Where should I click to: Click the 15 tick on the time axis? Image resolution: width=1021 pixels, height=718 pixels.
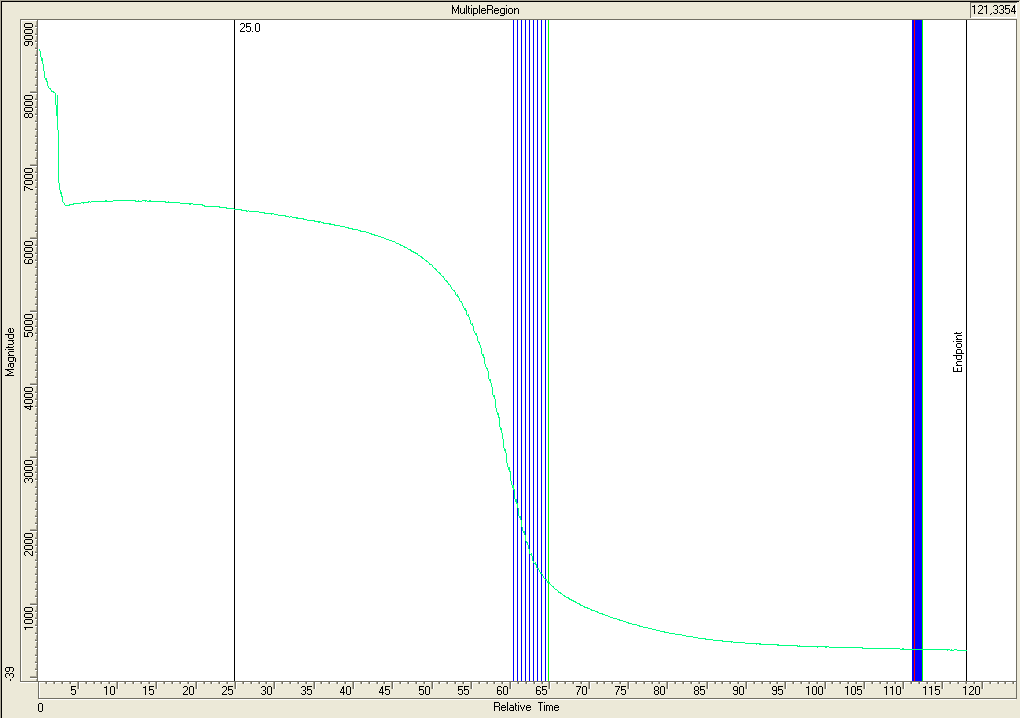coord(148,691)
